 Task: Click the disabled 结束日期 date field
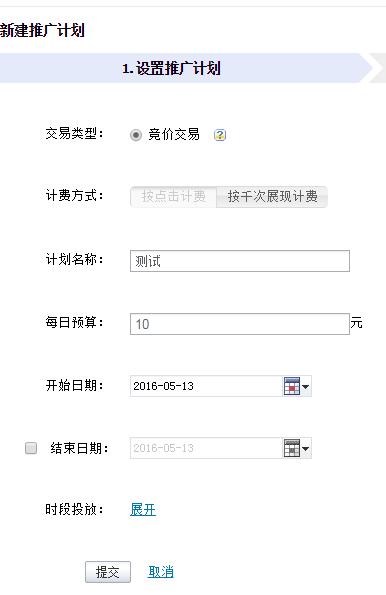coord(206,448)
